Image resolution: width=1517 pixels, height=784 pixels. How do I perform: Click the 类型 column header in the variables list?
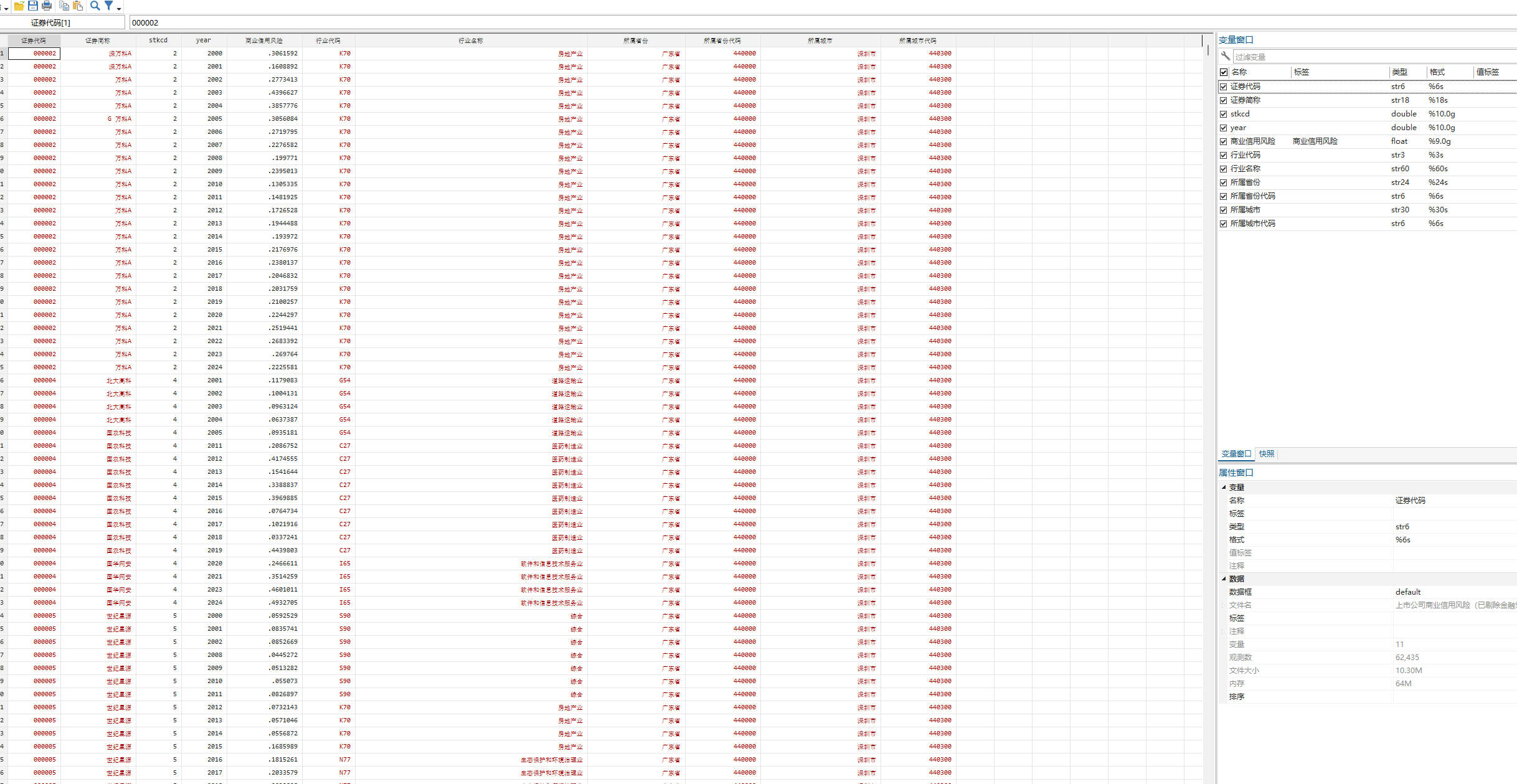[1399, 72]
